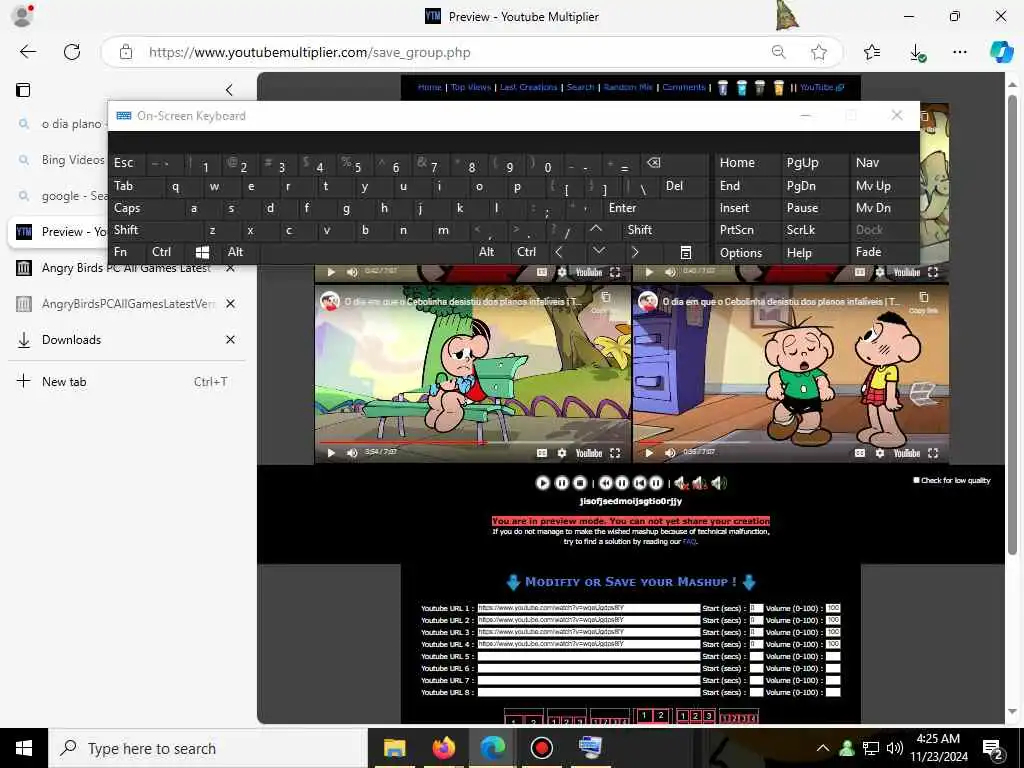1024x768 pixels.
Task: Click the left arrow key on On-Screen Keyboard
Action: [x=559, y=252]
